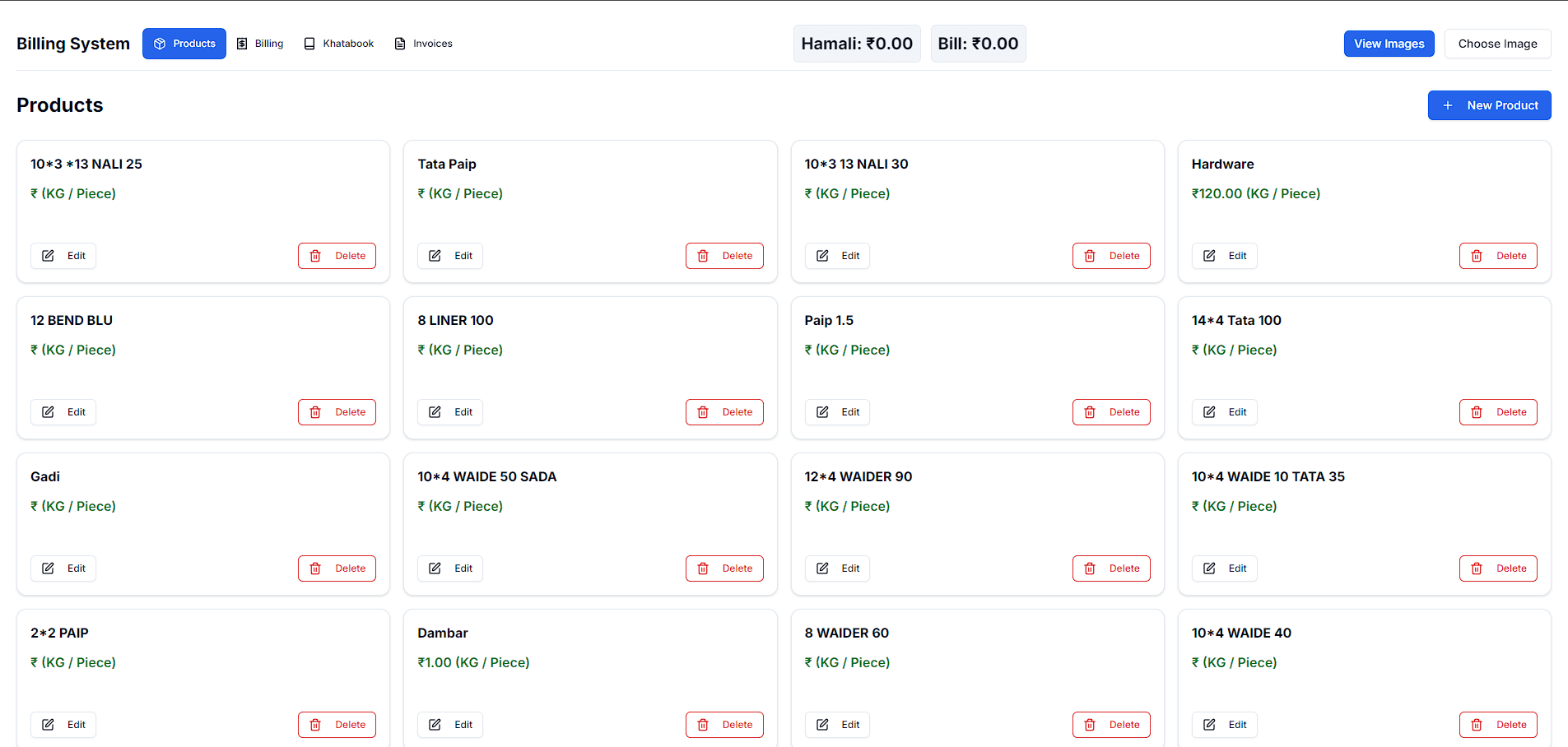The height and width of the screenshot is (747, 1568).
Task: Go to the Invoices tab
Action: point(423,44)
